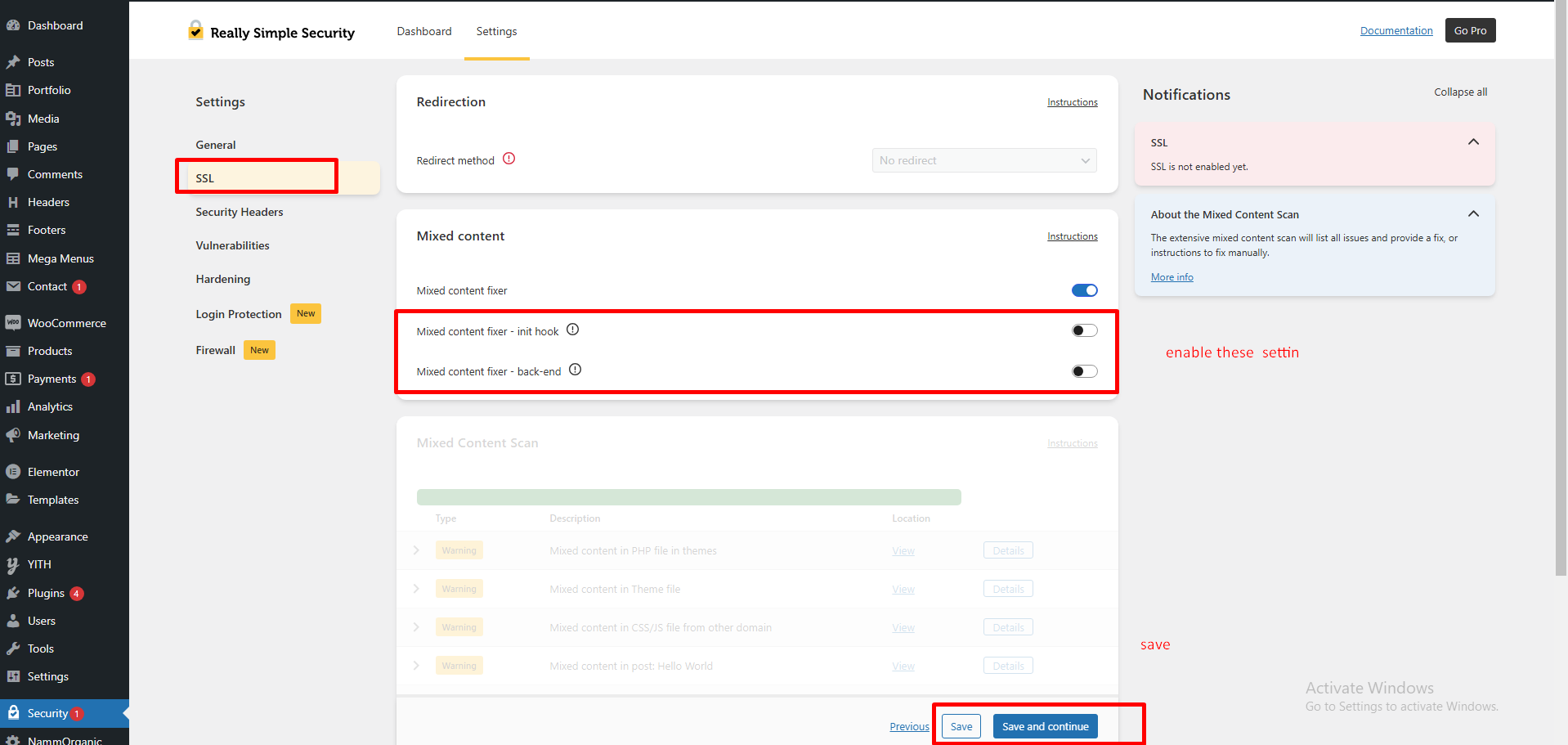Screen dimensions: 1568x745
Task: Go to the Previous step link
Action: click(x=909, y=726)
